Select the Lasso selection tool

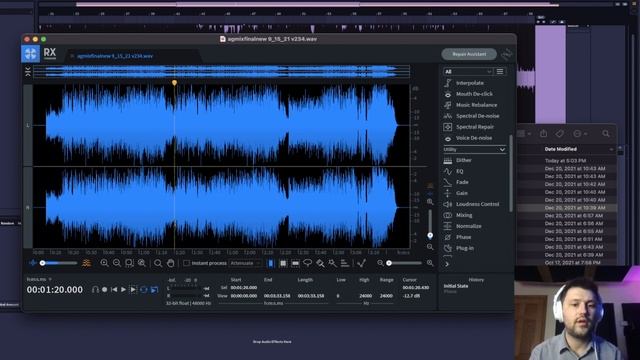tap(308, 263)
